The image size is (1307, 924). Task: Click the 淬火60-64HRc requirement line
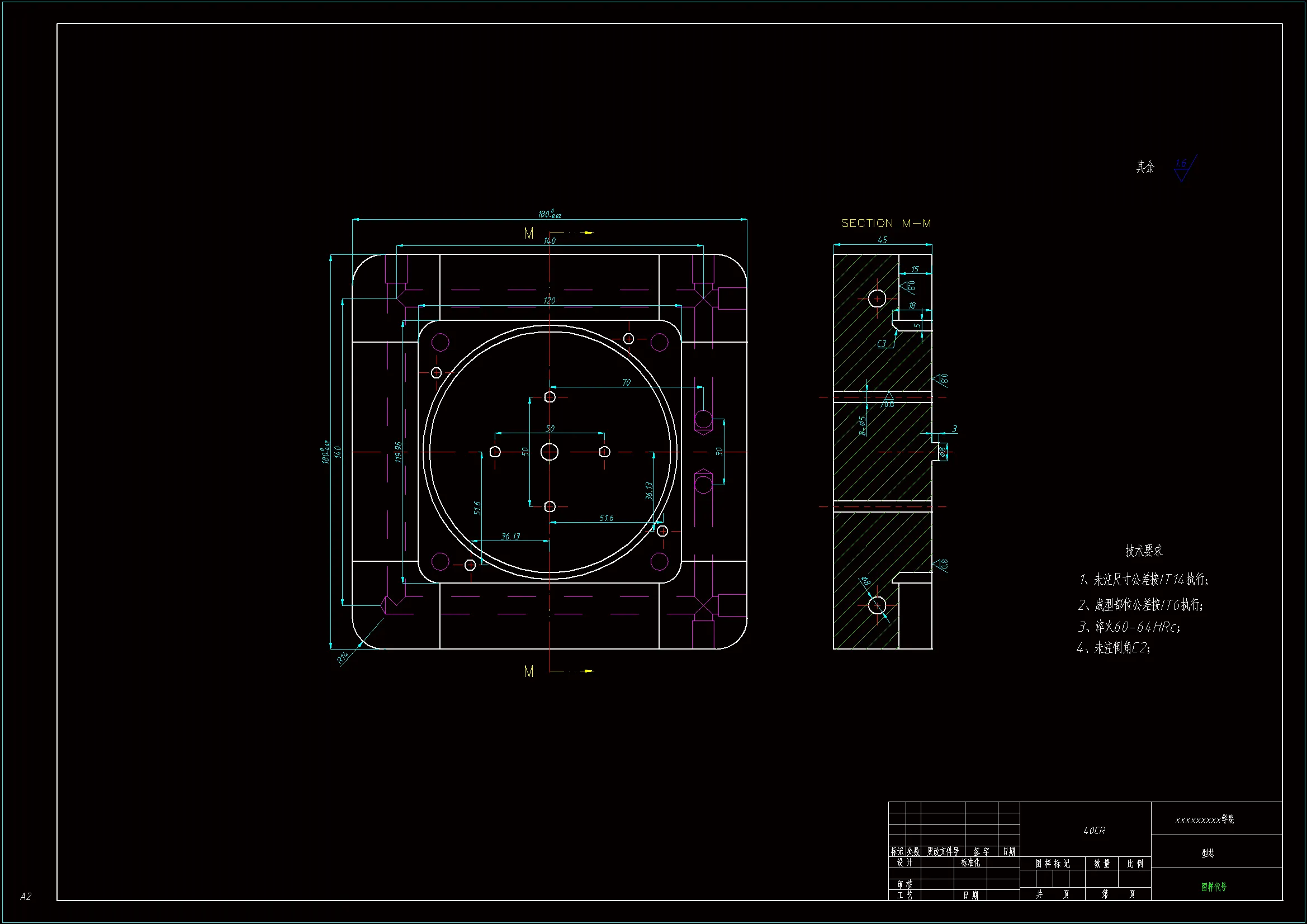point(1129,627)
